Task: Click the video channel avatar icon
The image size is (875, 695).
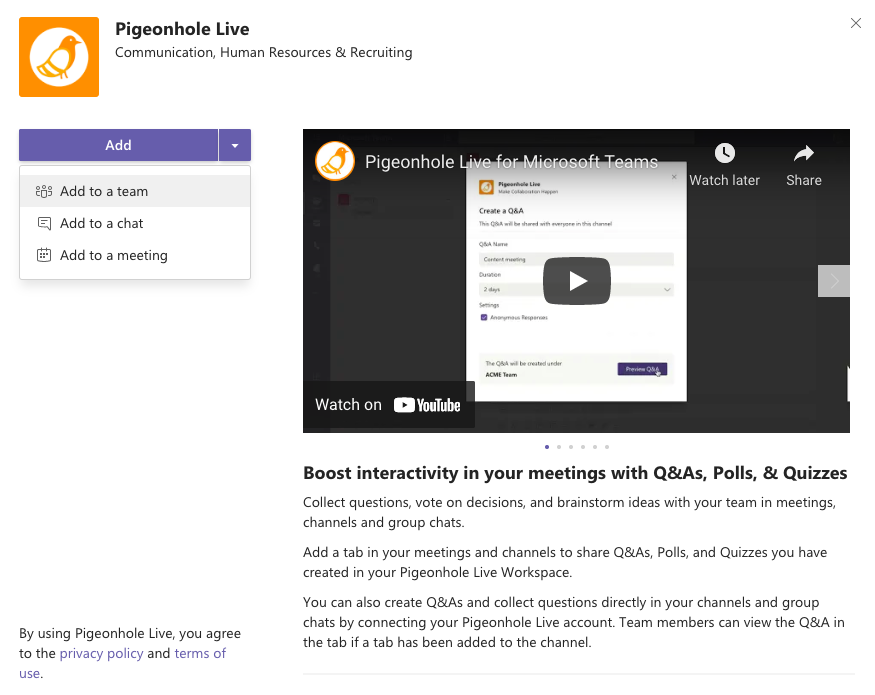Action: click(x=335, y=161)
